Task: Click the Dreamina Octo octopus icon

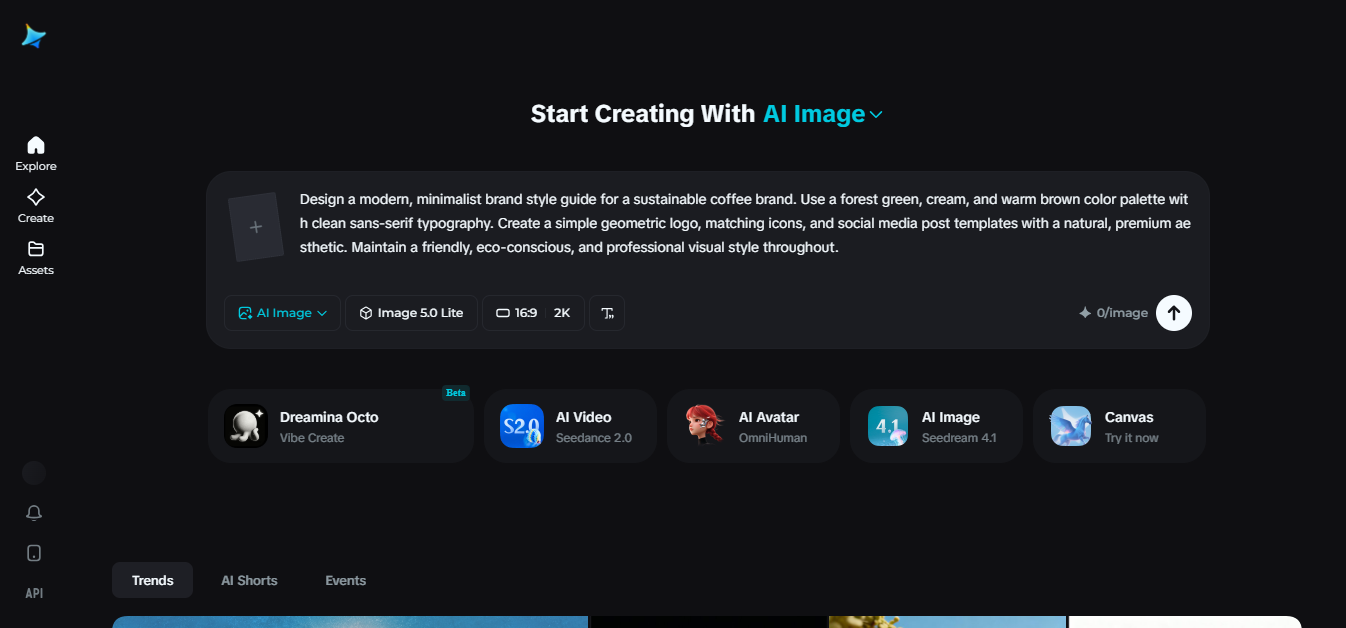Action: point(245,426)
